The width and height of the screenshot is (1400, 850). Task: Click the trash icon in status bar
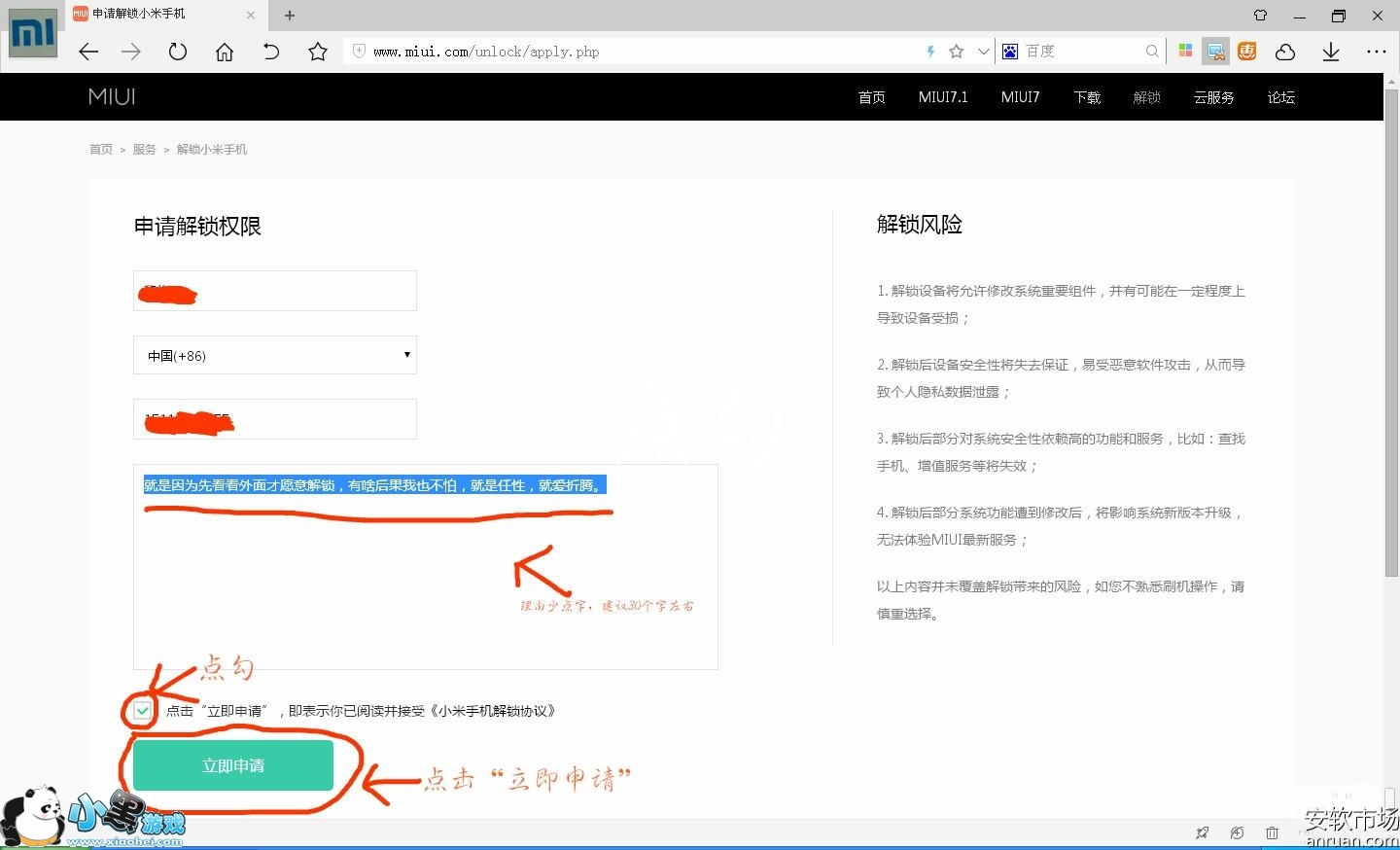[1272, 832]
